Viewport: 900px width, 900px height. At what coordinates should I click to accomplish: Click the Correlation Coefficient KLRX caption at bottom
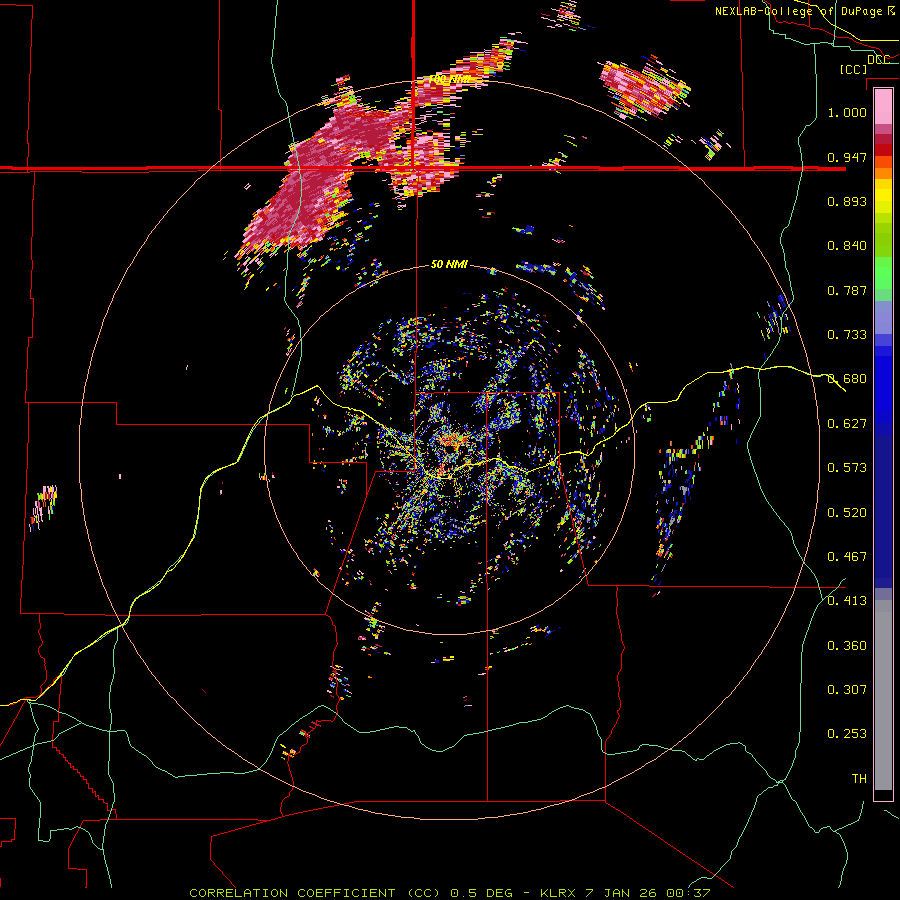point(450,893)
